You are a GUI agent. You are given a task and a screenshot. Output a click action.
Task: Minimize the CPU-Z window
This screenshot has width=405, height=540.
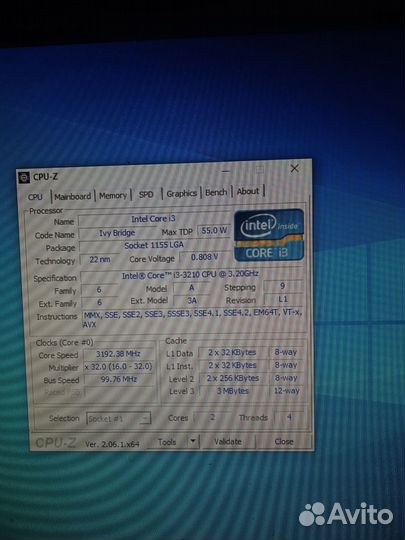[226, 171]
